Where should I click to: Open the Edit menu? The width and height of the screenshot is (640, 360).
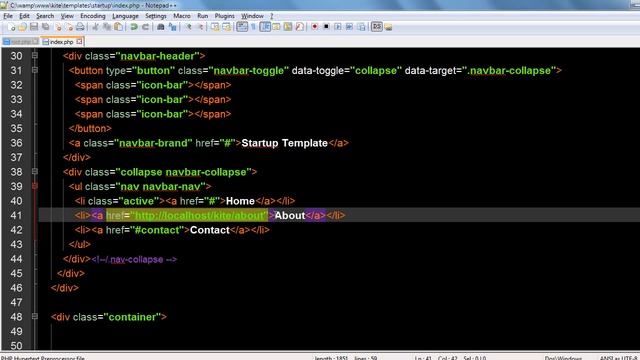tap(24, 16)
